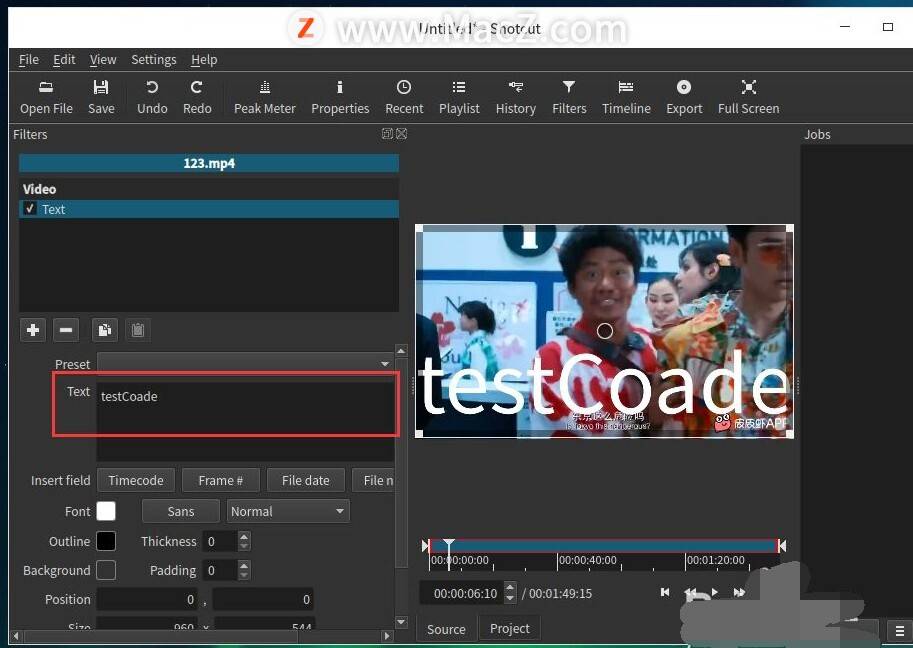
Task: Open the black Outline color swatch
Action: 105,541
